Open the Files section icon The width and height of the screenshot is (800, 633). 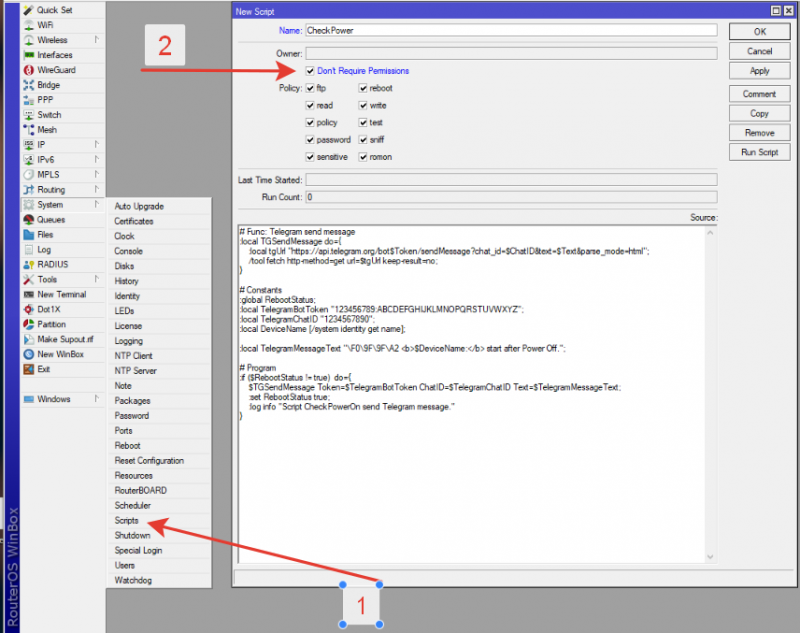coord(28,235)
